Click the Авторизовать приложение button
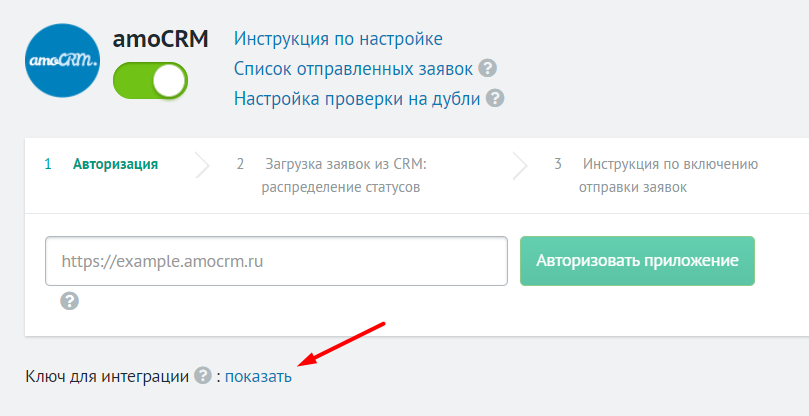Viewport: 809px width, 416px height. [637, 261]
